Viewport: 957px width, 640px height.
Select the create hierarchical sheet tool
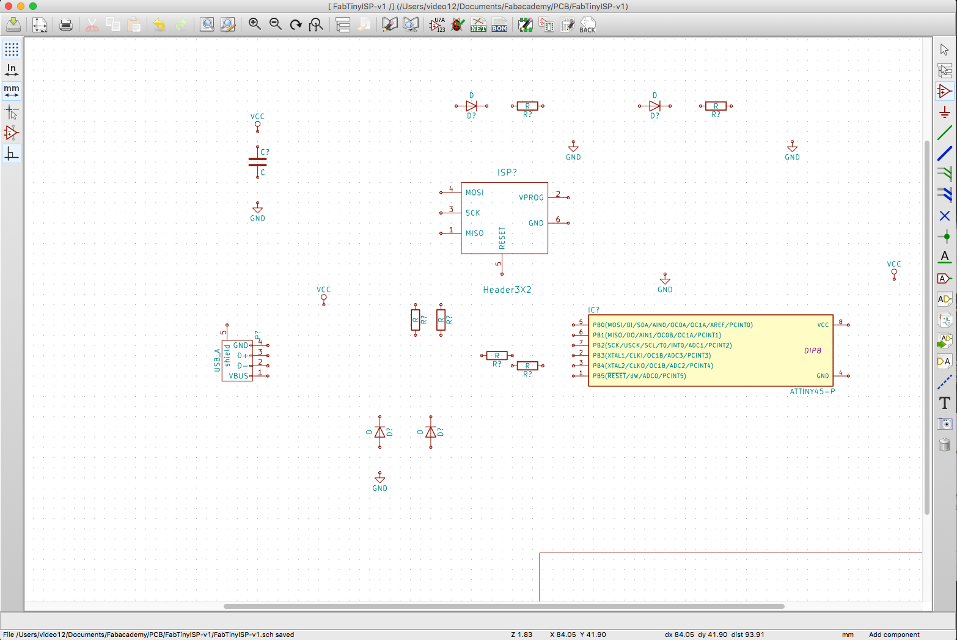coord(945,320)
